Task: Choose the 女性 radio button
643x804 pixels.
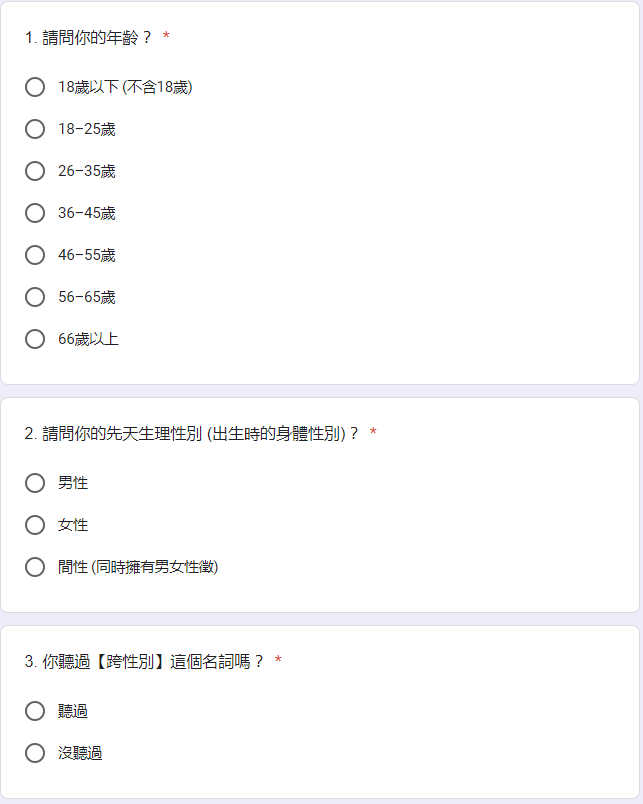Action: (35, 525)
